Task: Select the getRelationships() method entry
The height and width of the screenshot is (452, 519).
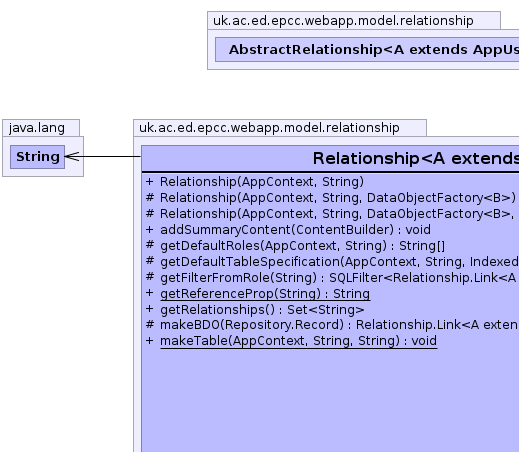Action: coord(262,310)
